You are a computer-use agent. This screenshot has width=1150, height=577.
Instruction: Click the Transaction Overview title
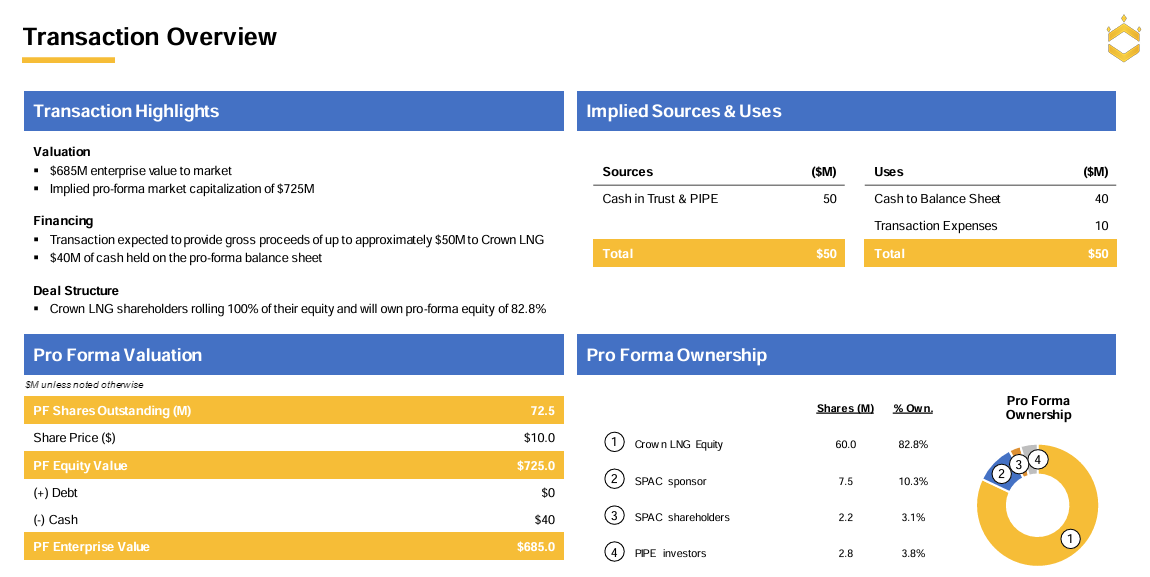150,37
